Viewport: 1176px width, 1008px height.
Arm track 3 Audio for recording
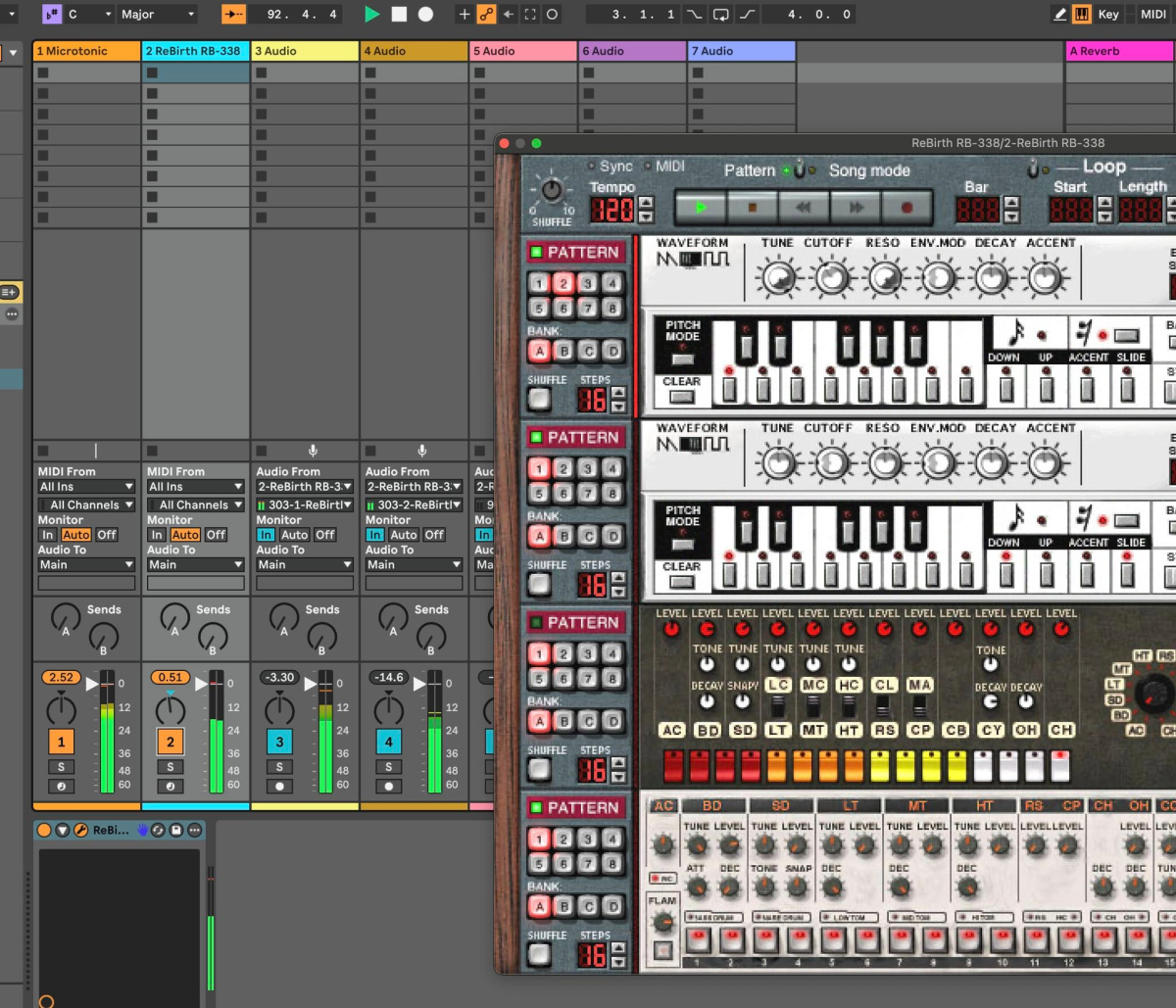279,786
